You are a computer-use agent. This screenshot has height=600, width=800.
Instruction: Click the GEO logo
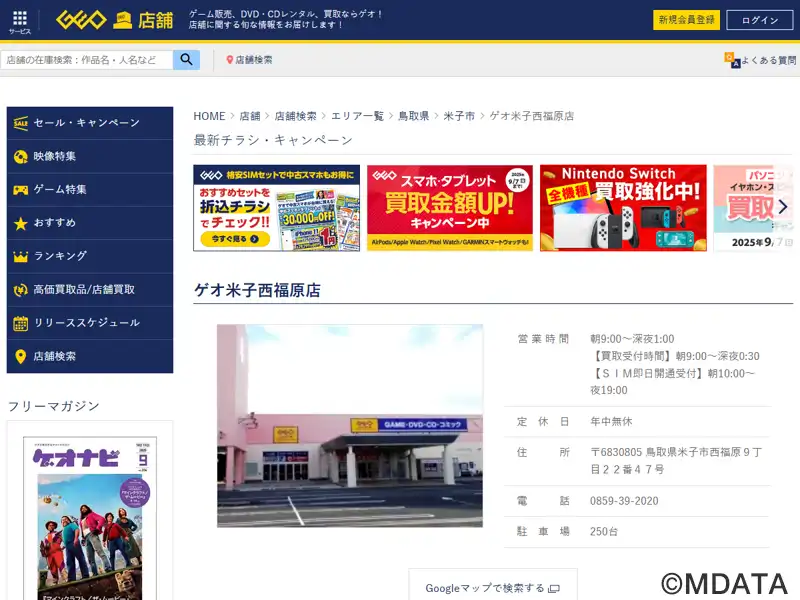pyautogui.click(x=81, y=20)
